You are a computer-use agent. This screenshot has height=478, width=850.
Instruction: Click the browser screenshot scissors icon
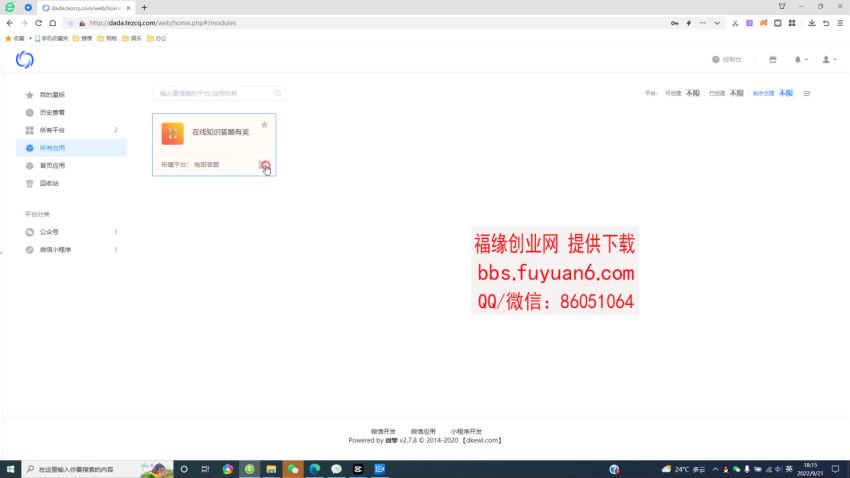click(736, 23)
